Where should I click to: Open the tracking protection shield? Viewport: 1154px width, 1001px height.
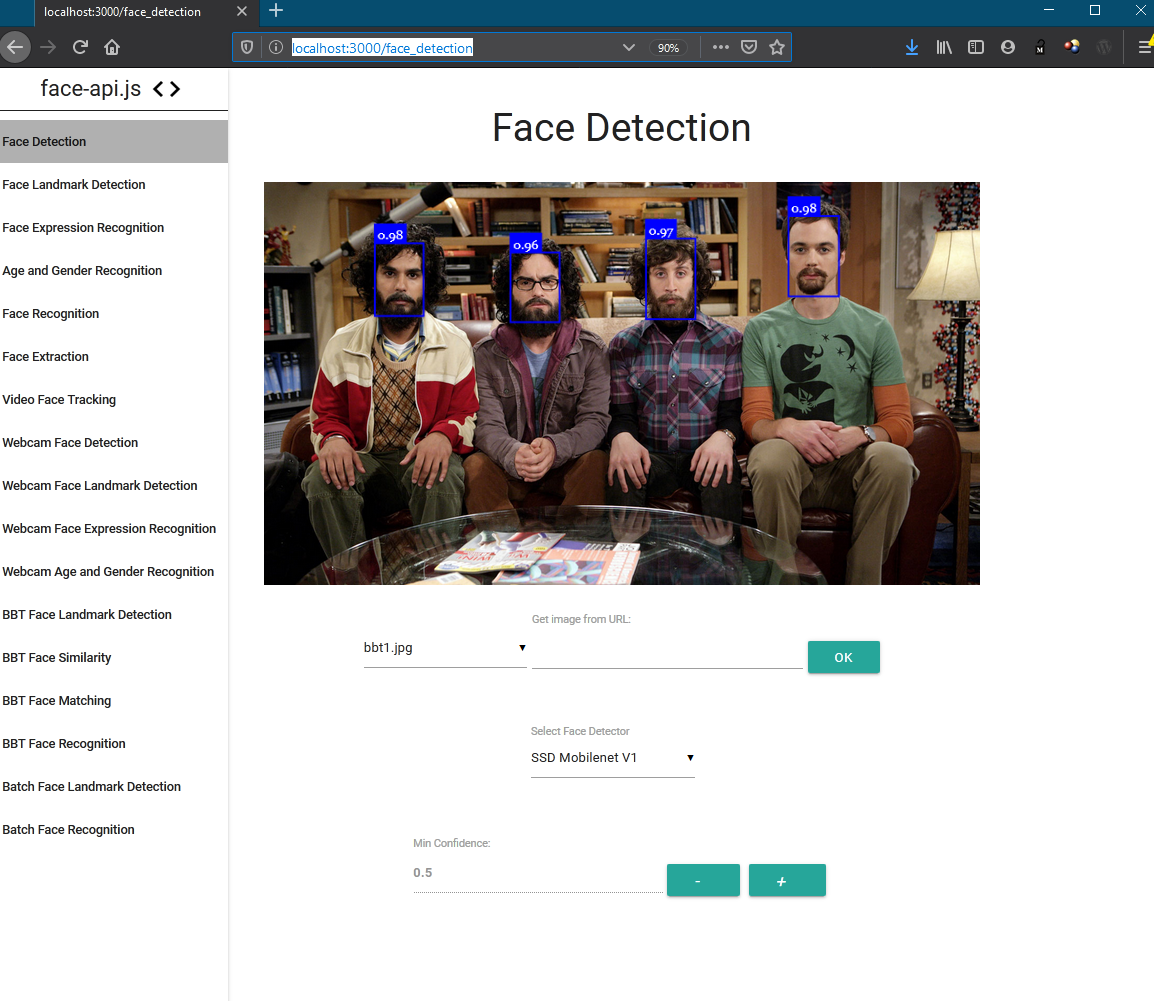pyautogui.click(x=247, y=47)
